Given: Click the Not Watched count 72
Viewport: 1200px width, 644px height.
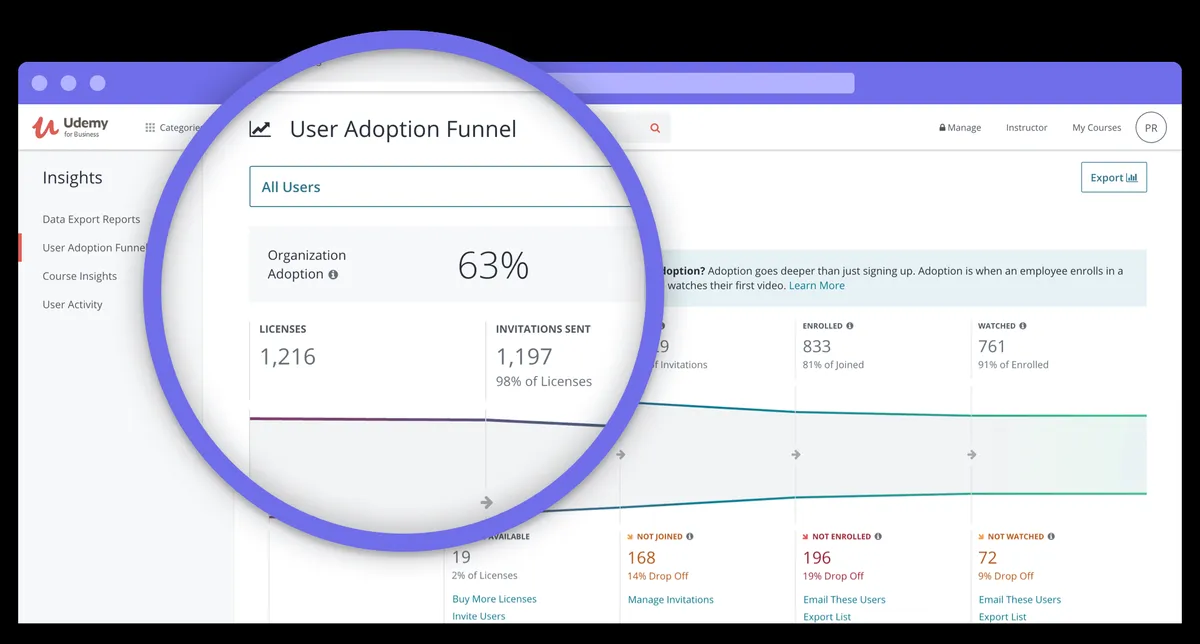Looking at the screenshot, I should 987,557.
